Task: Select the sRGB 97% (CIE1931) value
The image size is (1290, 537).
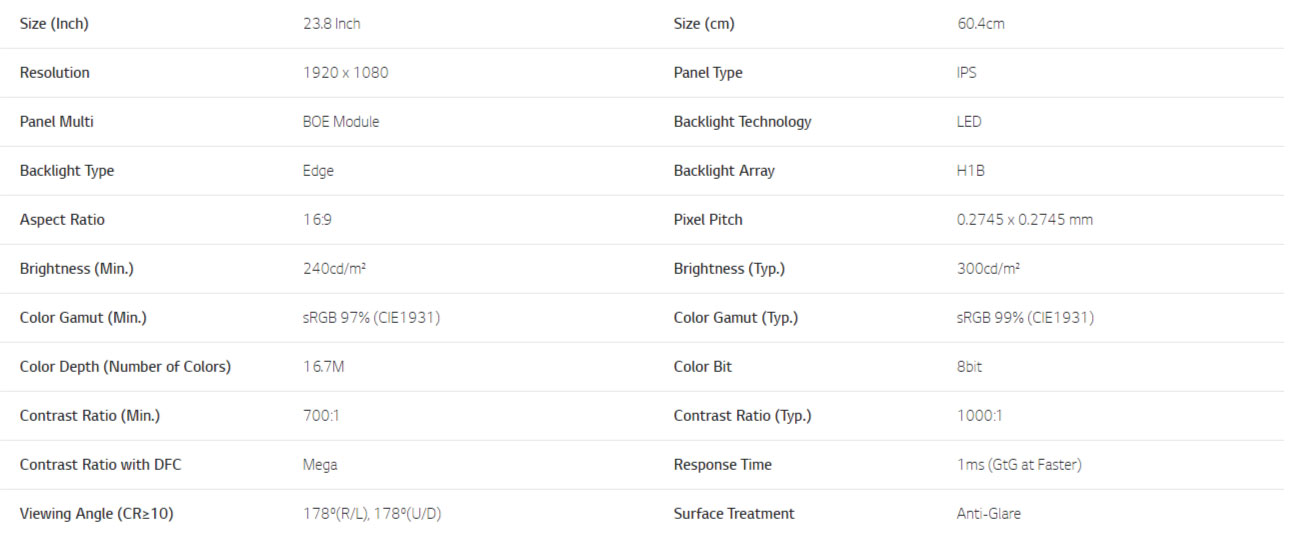Action: [x=372, y=318]
